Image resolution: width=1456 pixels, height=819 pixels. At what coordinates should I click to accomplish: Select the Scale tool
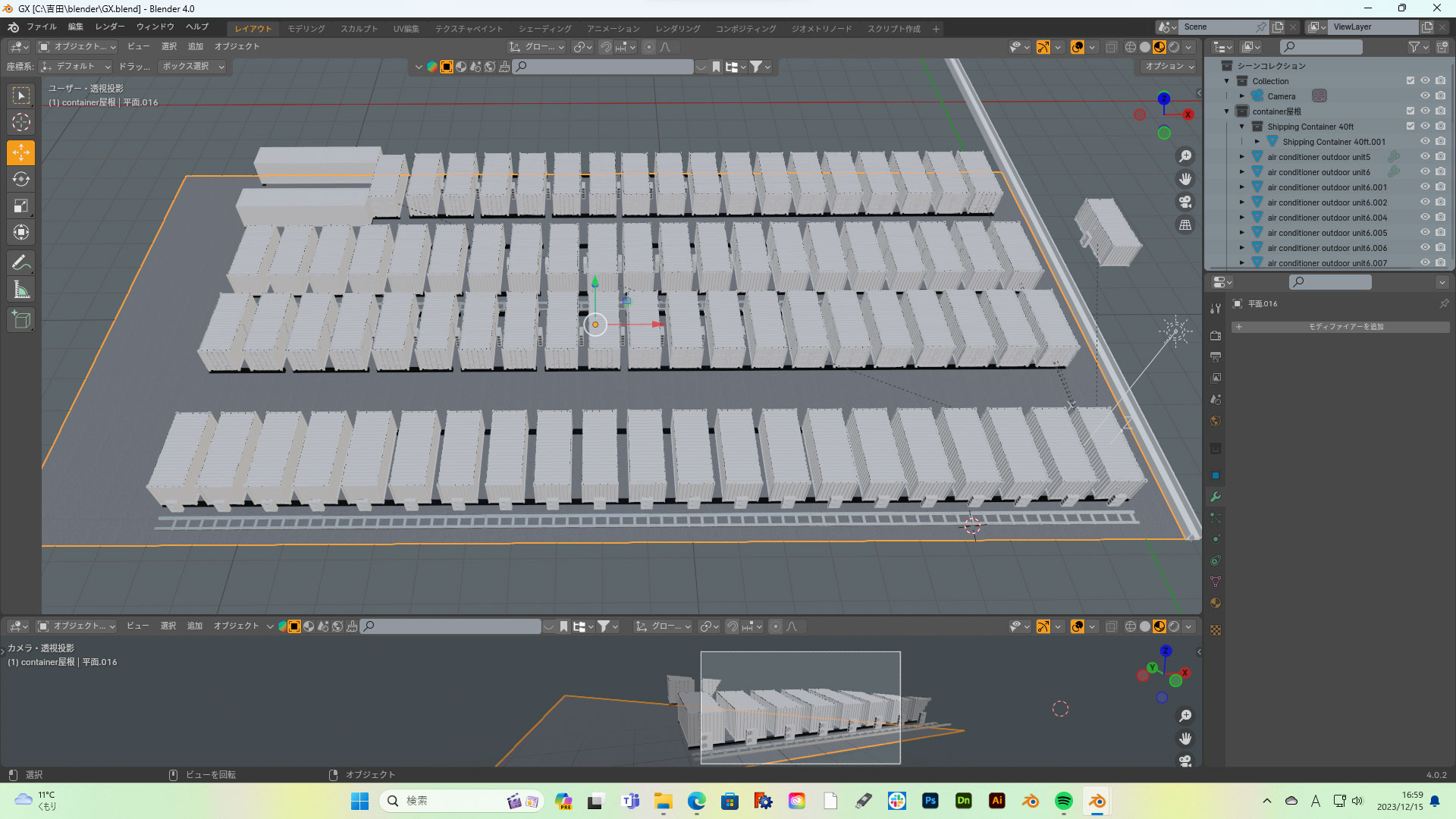(21, 206)
